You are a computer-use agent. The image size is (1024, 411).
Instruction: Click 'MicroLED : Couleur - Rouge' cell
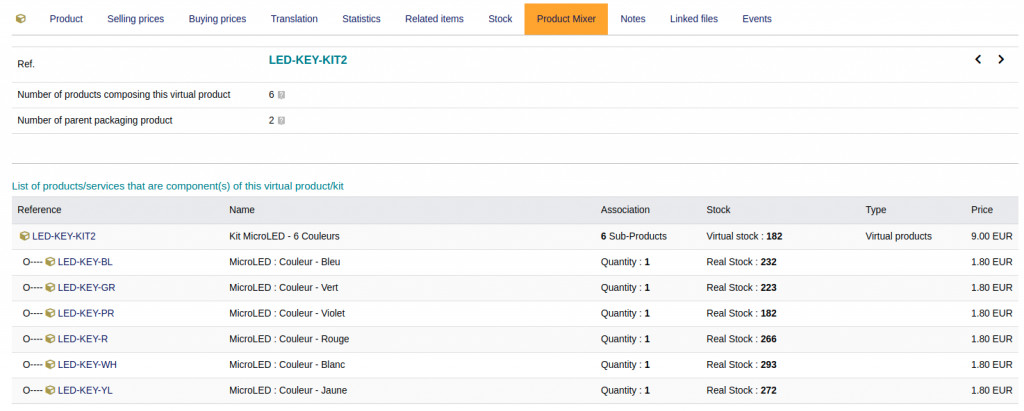[x=289, y=339]
